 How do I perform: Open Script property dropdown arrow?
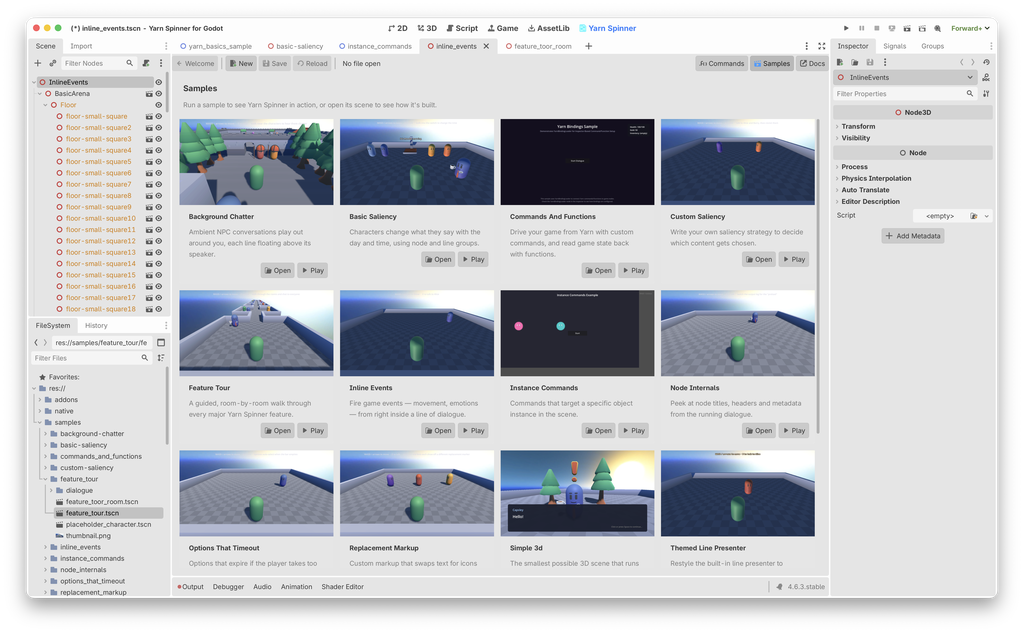click(x=986, y=216)
